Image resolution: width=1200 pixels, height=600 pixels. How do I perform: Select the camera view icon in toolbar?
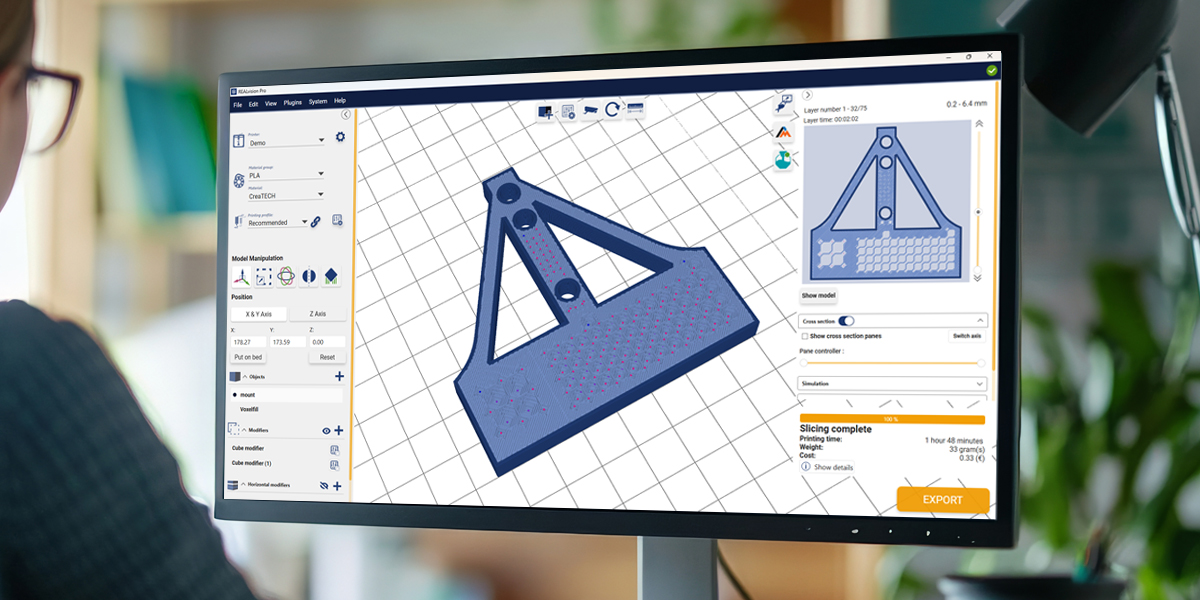[x=591, y=109]
